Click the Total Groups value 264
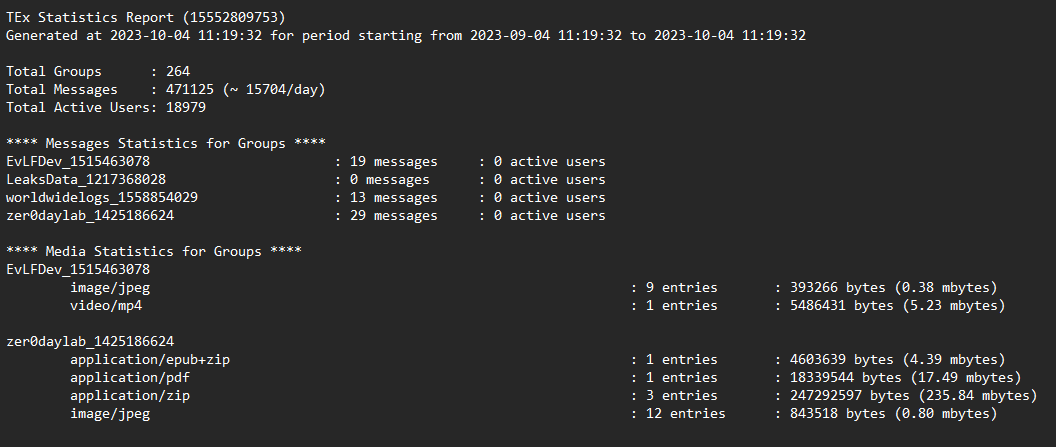This screenshot has height=447, width=1056. coord(178,71)
